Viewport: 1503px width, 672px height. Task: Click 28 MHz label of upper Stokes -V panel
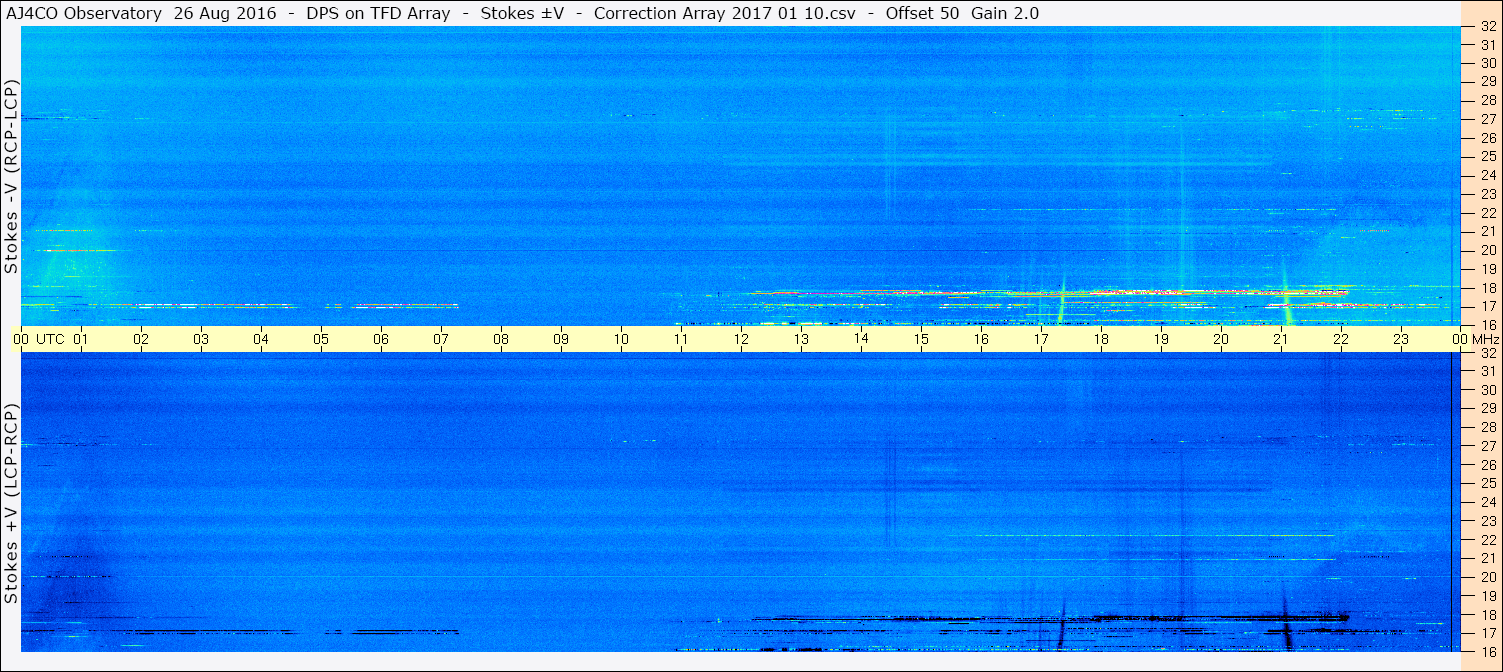(x=1488, y=101)
